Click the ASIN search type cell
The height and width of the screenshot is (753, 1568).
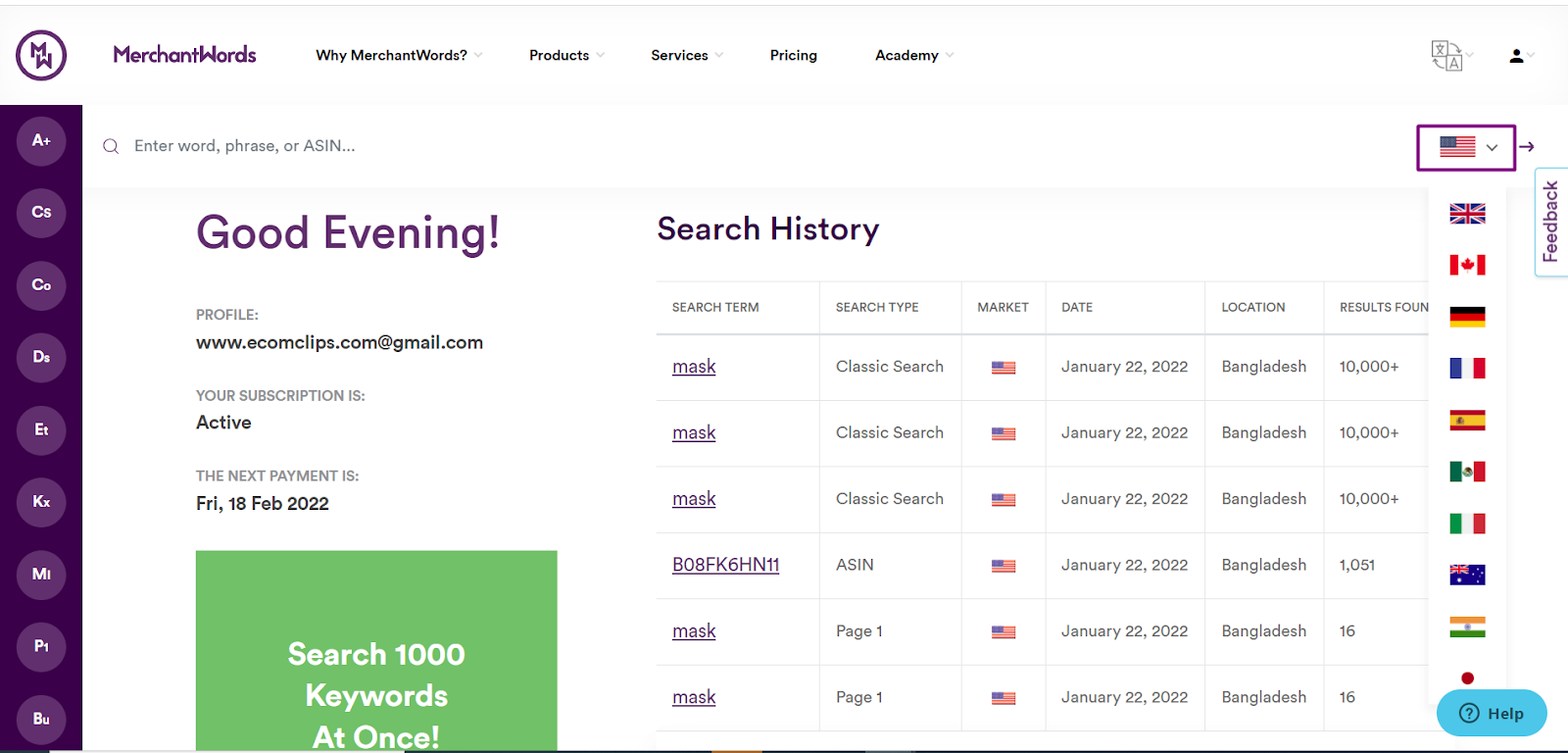pyautogui.click(x=855, y=565)
